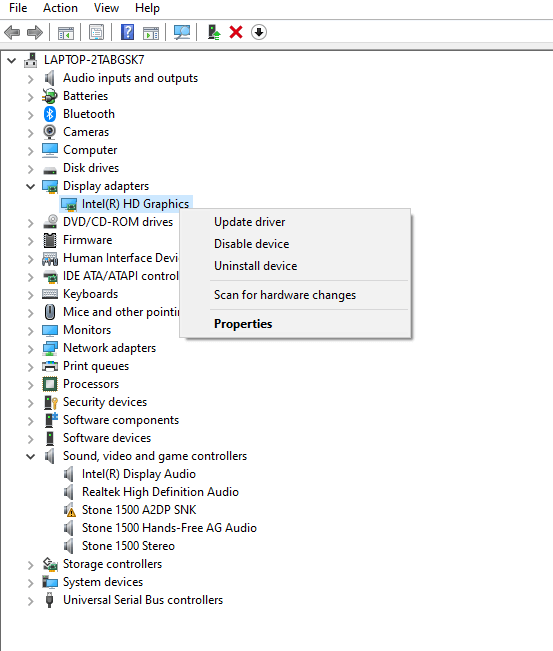Click the Disk drives label
553x651 pixels.
coord(91,168)
